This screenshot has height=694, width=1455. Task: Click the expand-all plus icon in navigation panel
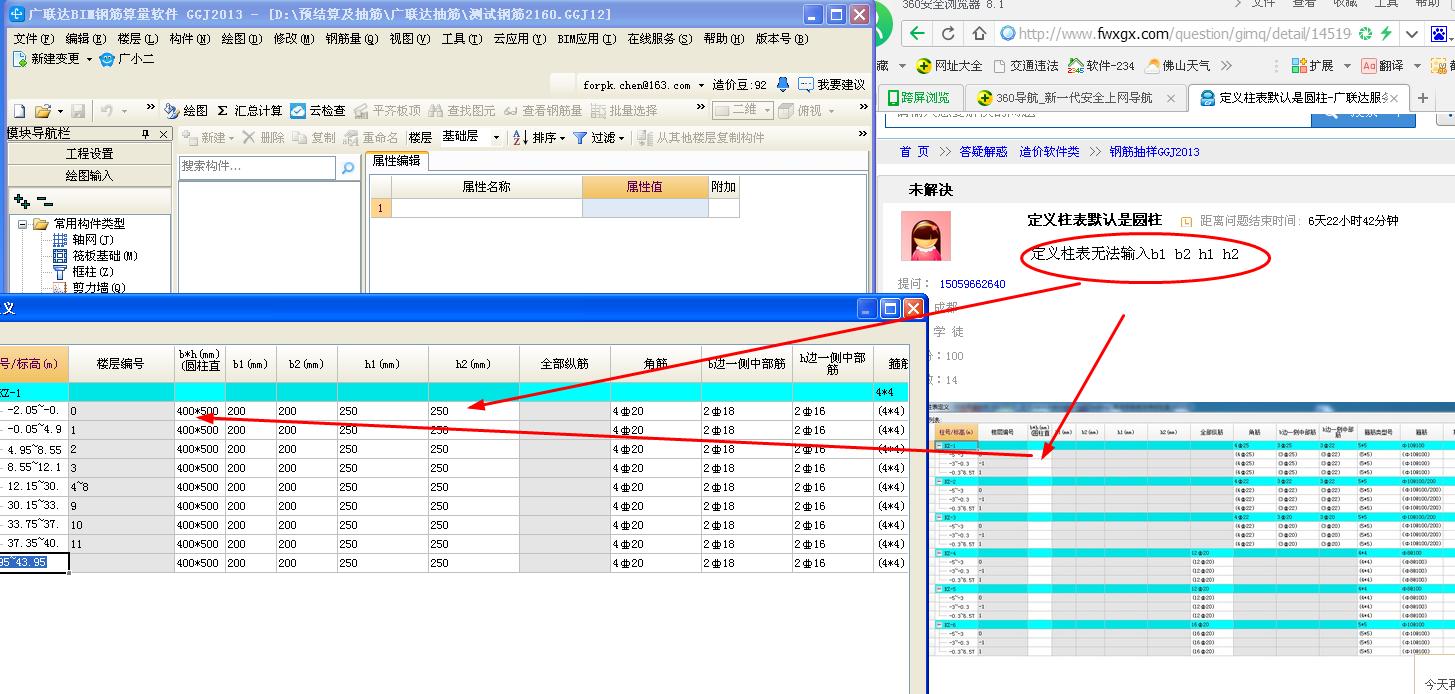pos(22,201)
